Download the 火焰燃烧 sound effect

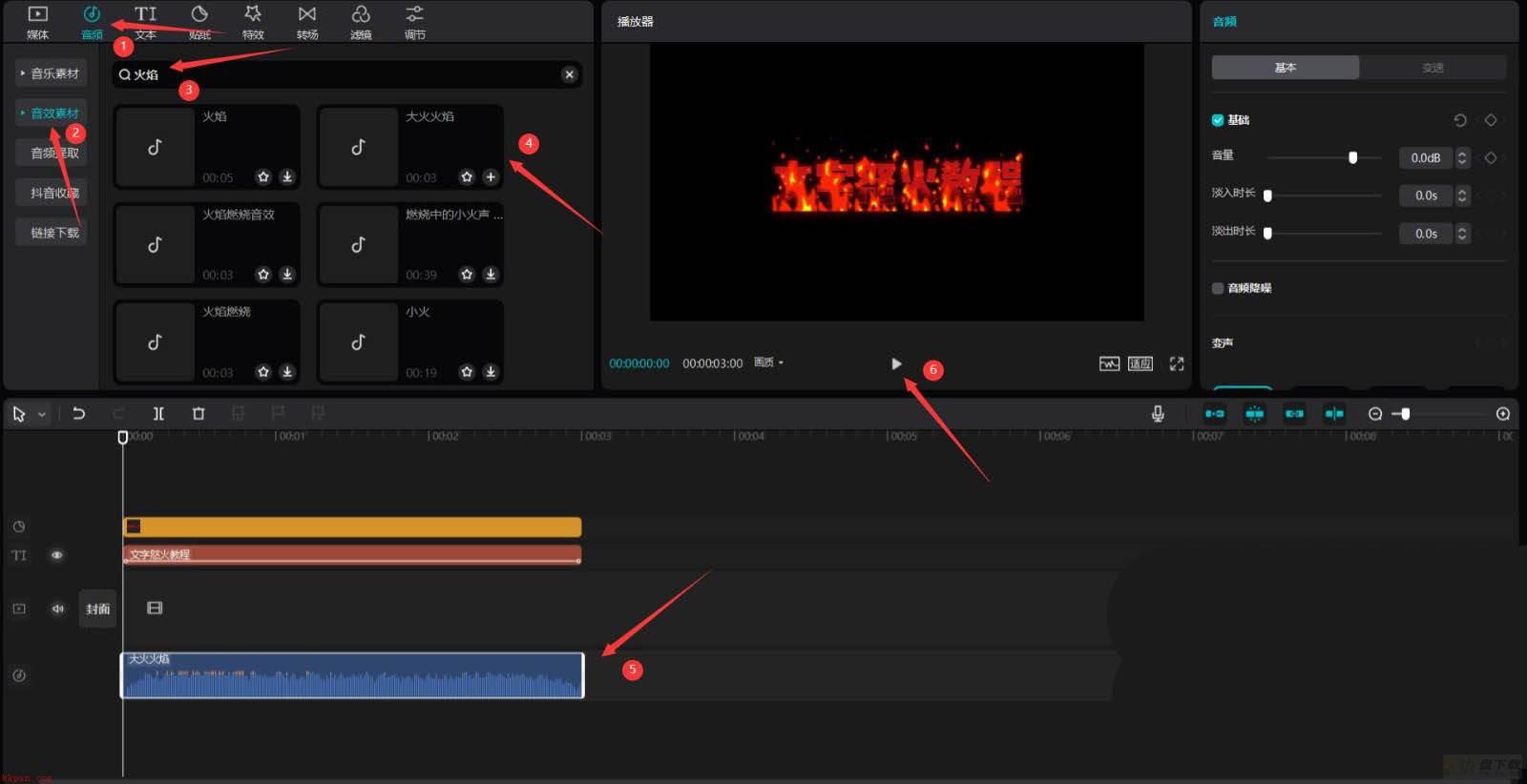pos(287,371)
